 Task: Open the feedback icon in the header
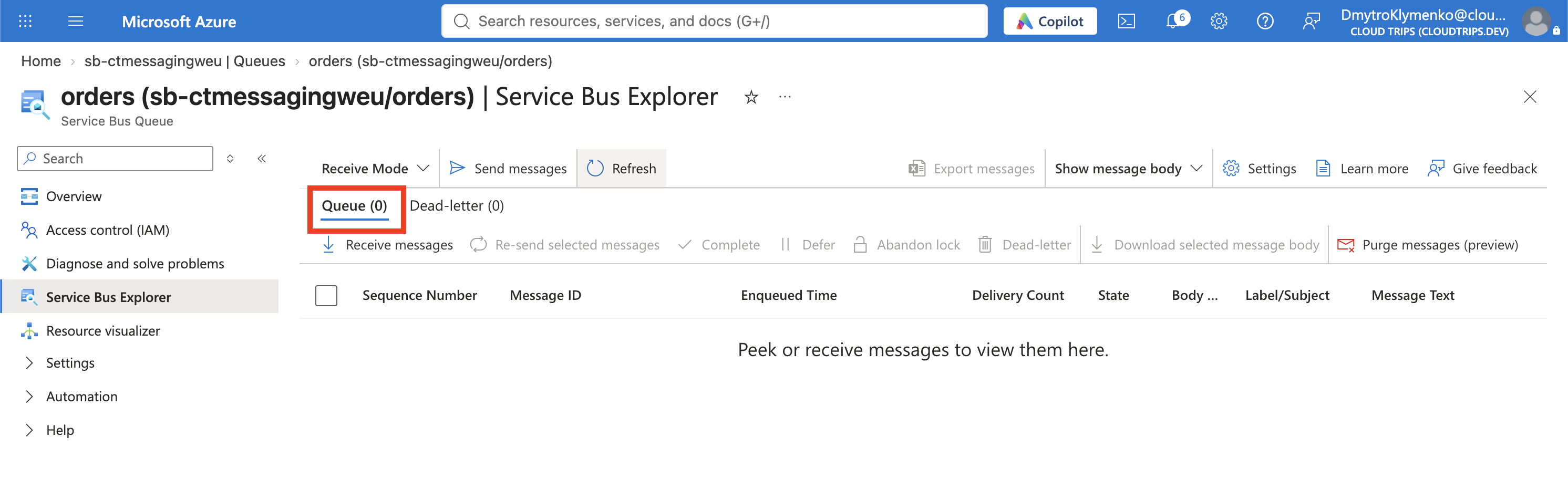coord(1311,22)
